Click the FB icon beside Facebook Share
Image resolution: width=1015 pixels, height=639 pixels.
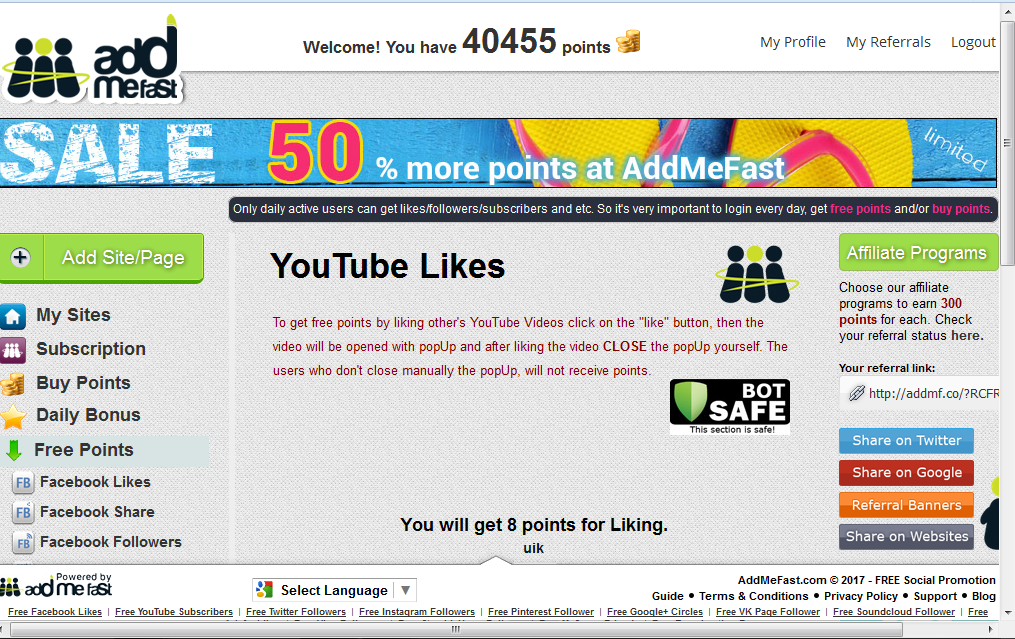click(x=23, y=512)
